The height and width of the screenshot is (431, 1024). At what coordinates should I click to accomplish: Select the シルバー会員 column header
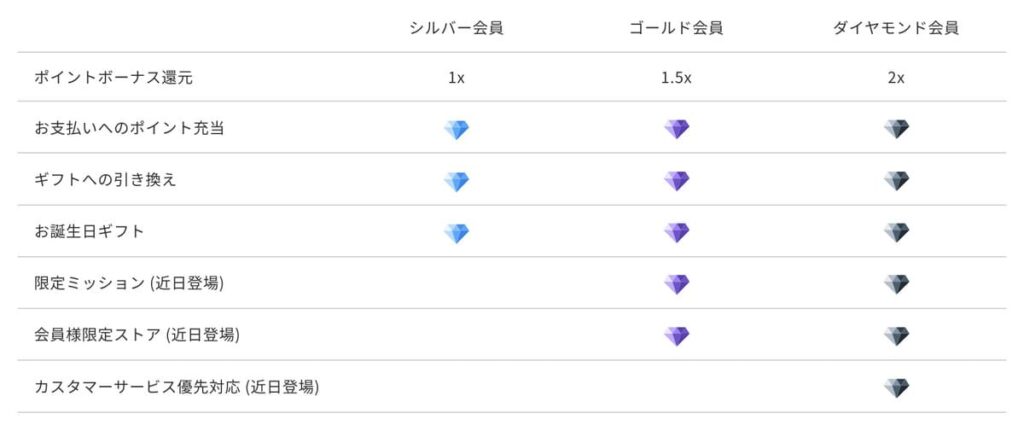pyautogui.click(x=456, y=28)
